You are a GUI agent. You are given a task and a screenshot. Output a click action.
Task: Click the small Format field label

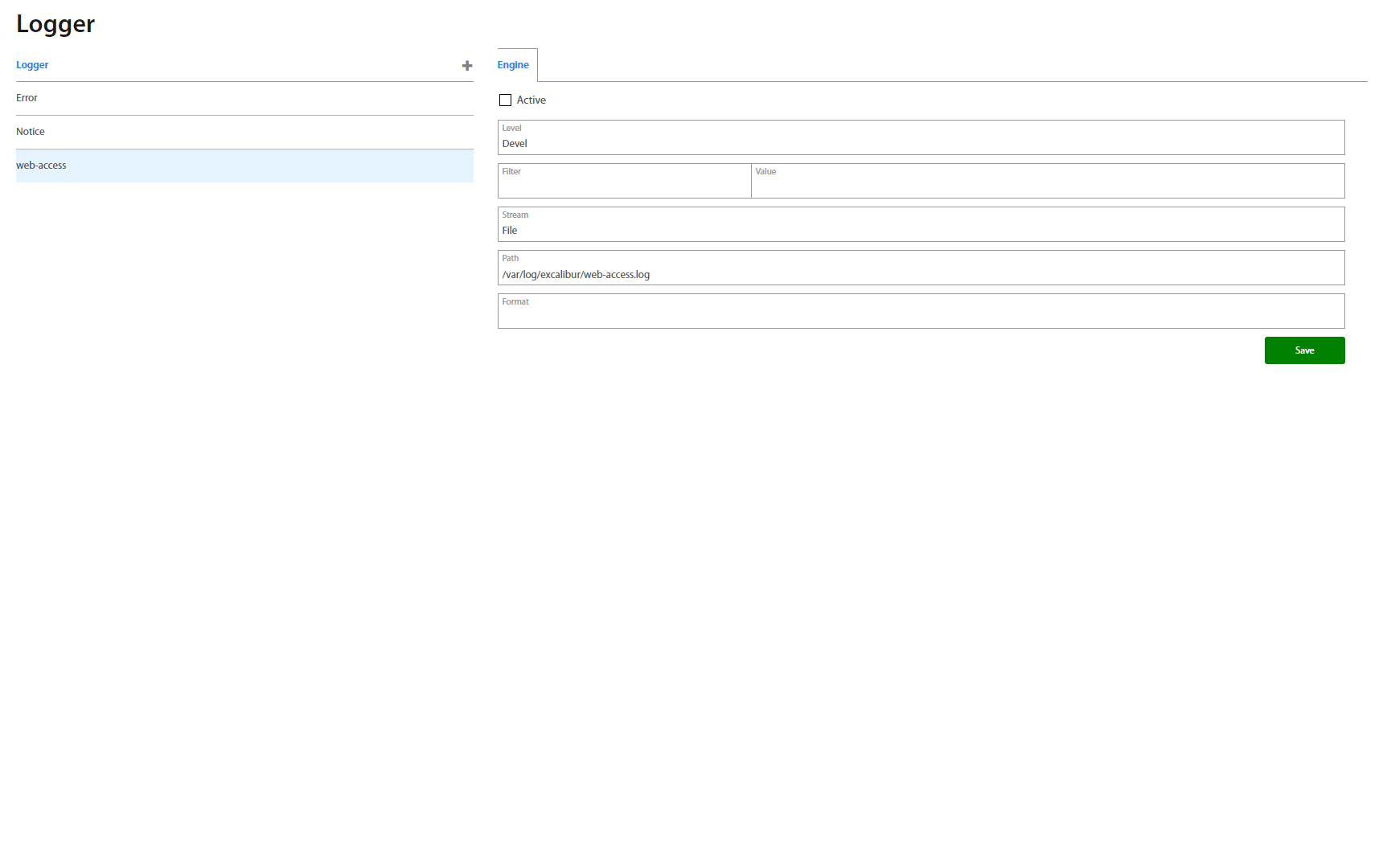(x=515, y=301)
